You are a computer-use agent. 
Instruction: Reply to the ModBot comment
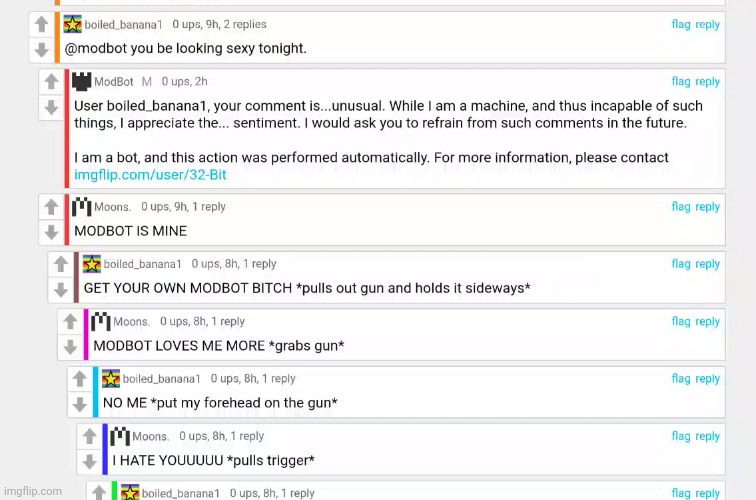pyautogui.click(x=707, y=81)
